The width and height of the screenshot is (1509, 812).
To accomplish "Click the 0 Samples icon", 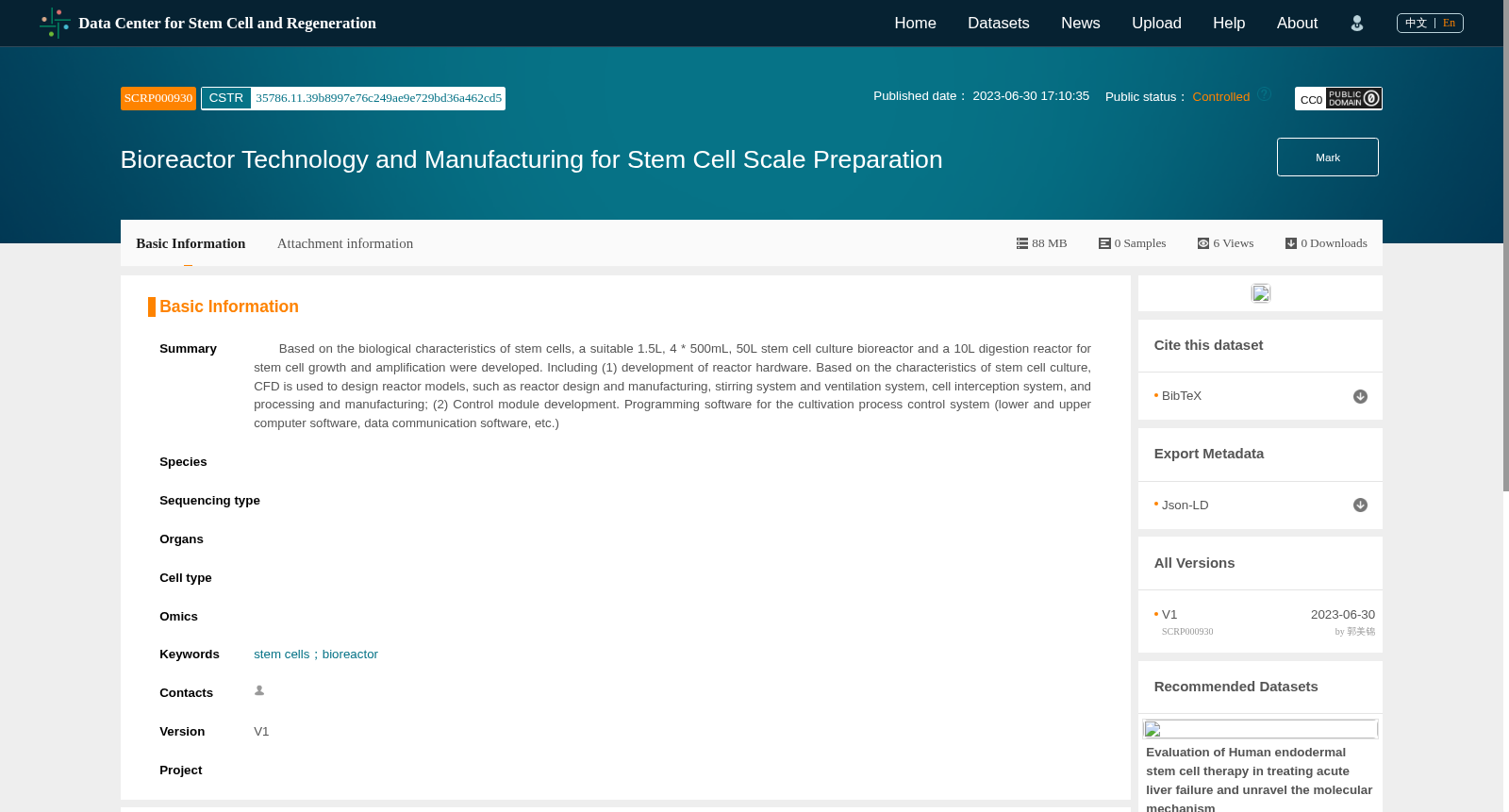I will 1104,243.
